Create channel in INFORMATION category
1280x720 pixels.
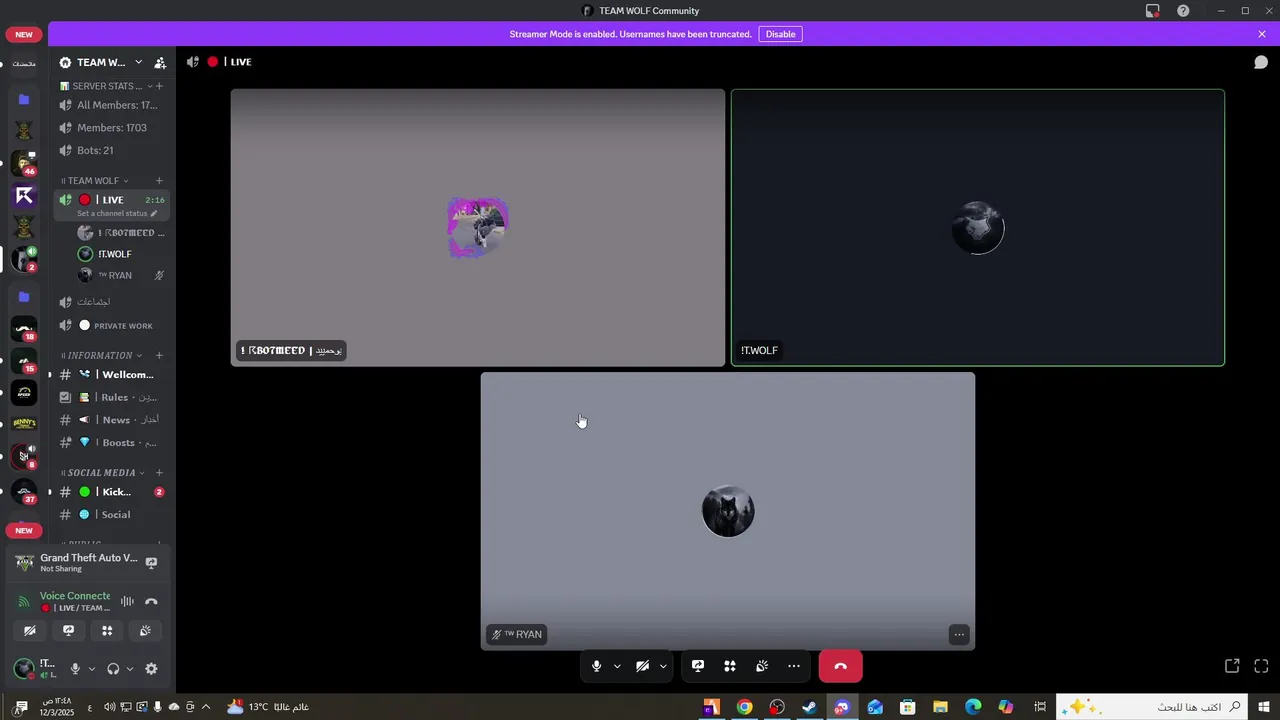(159, 355)
